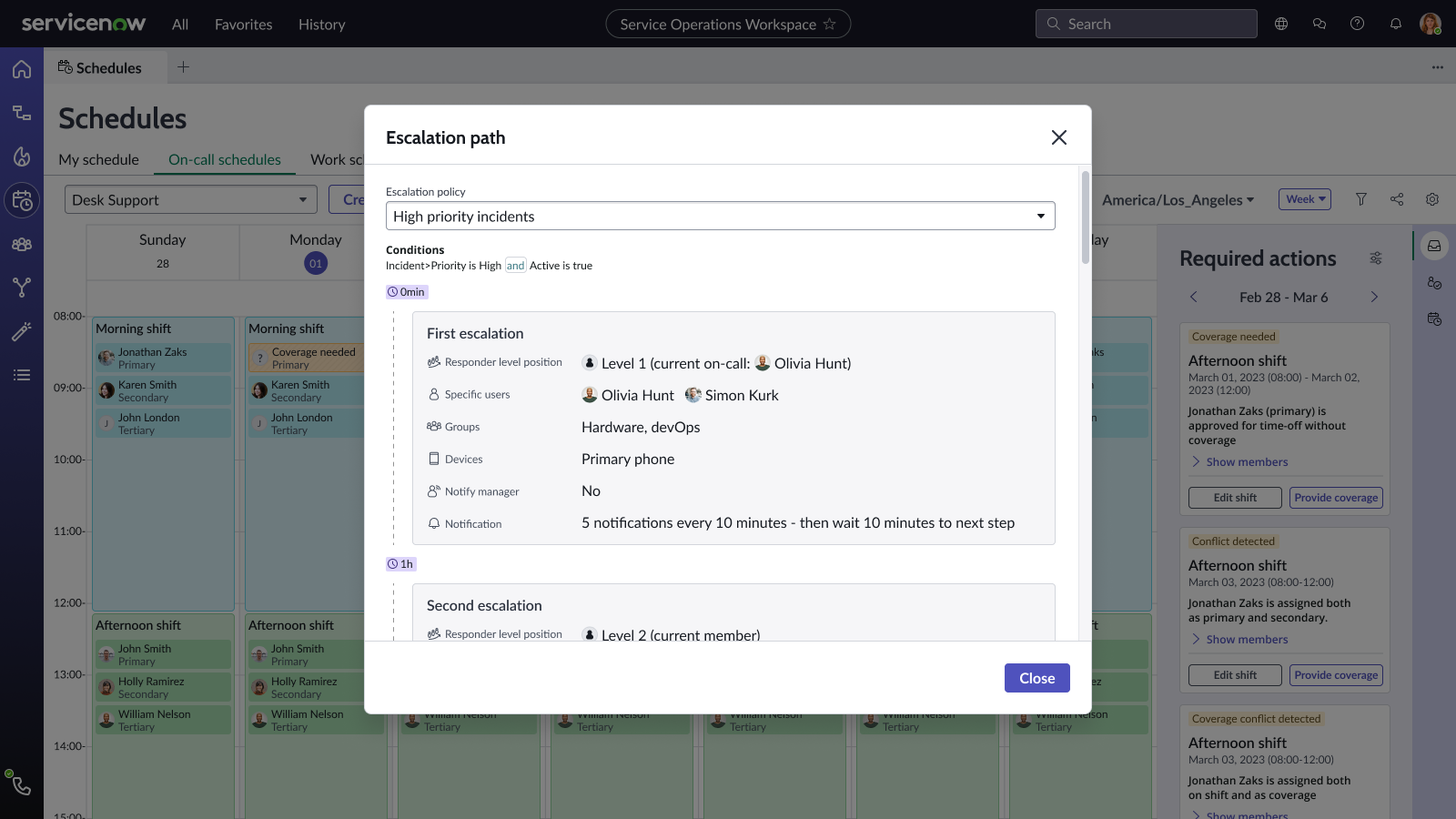Close the Escalation path dialog with X
This screenshot has width=1456, height=819.
point(1059,137)
